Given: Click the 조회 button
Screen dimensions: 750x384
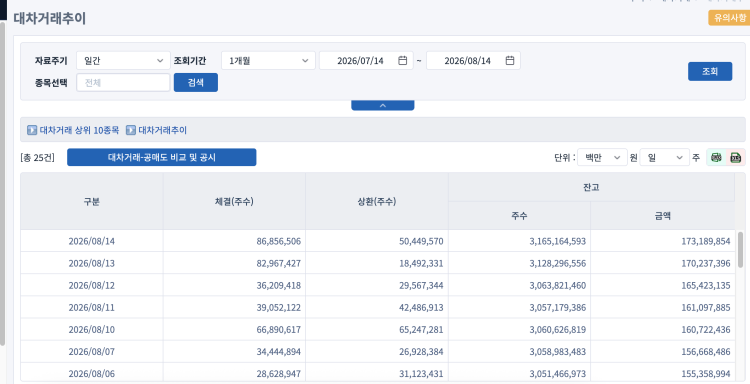Looking at the screenshot, I should [710, 71].
